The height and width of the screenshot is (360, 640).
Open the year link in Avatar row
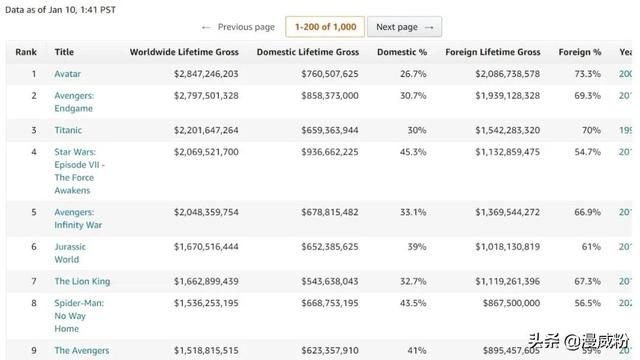point(625,74)
